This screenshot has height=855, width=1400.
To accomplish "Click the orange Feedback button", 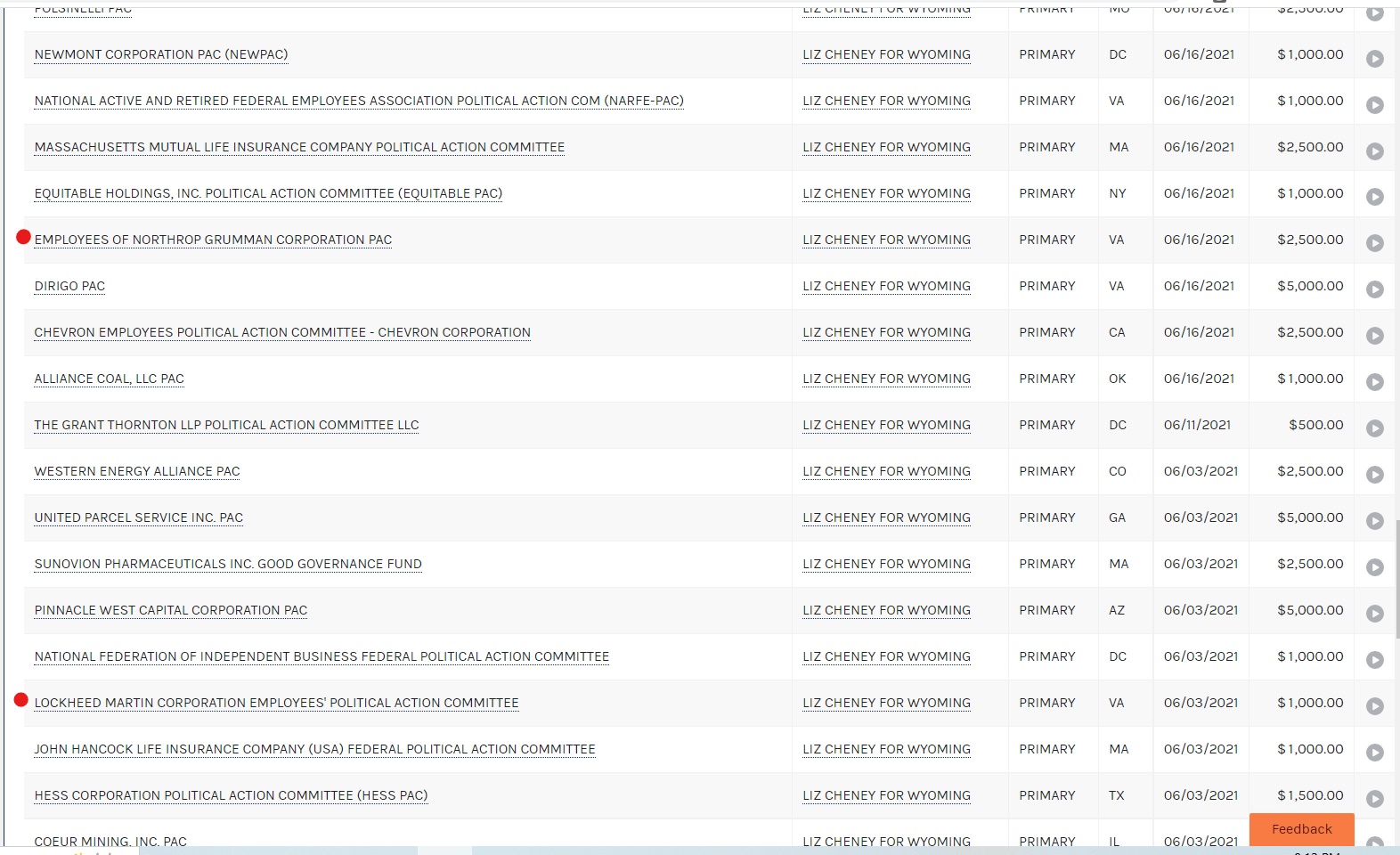I will click(1301, 829).
